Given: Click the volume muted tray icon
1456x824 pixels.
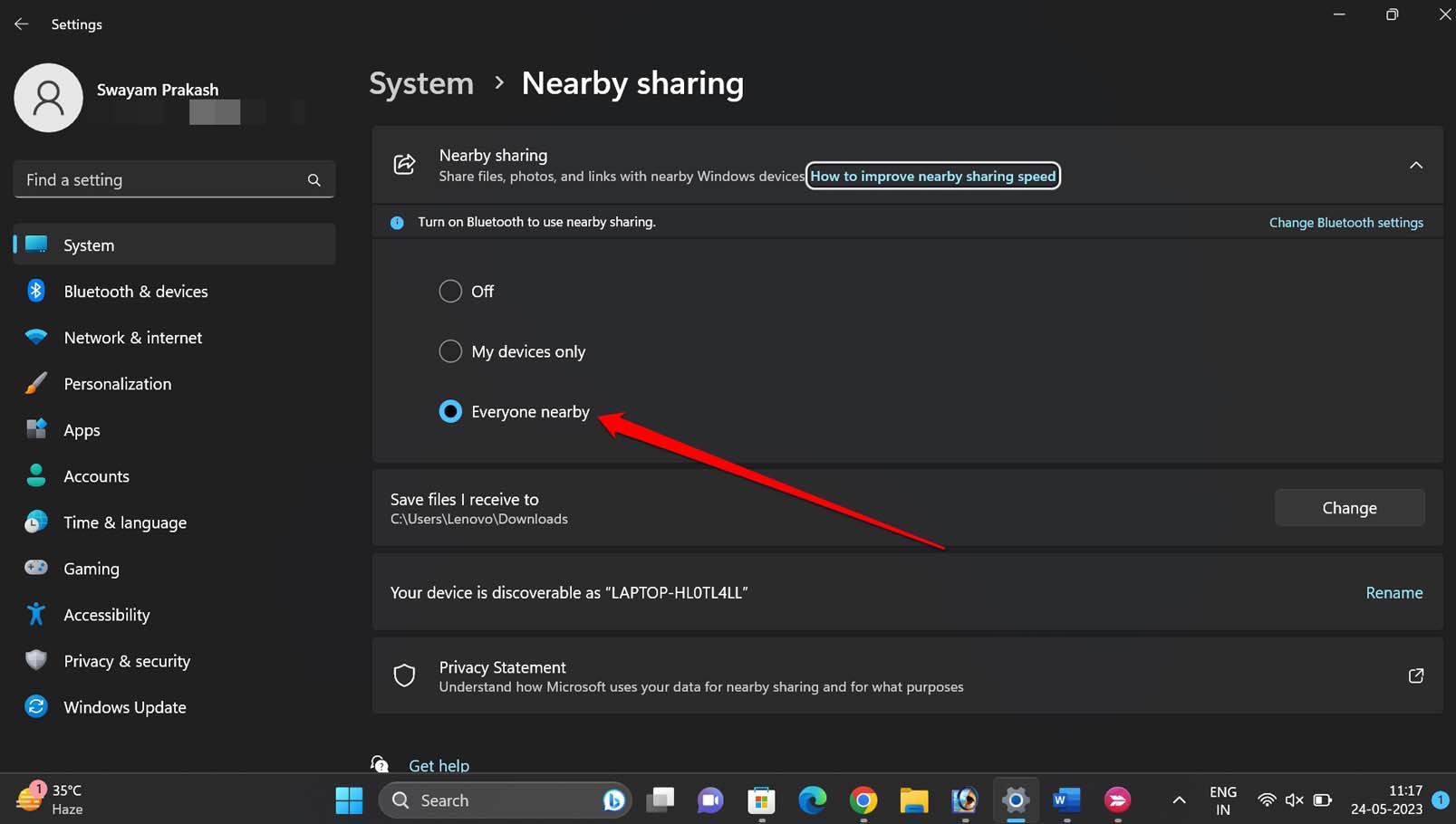Looking at the screenshot, I should pyautogui.click(x=1294, y=800).
